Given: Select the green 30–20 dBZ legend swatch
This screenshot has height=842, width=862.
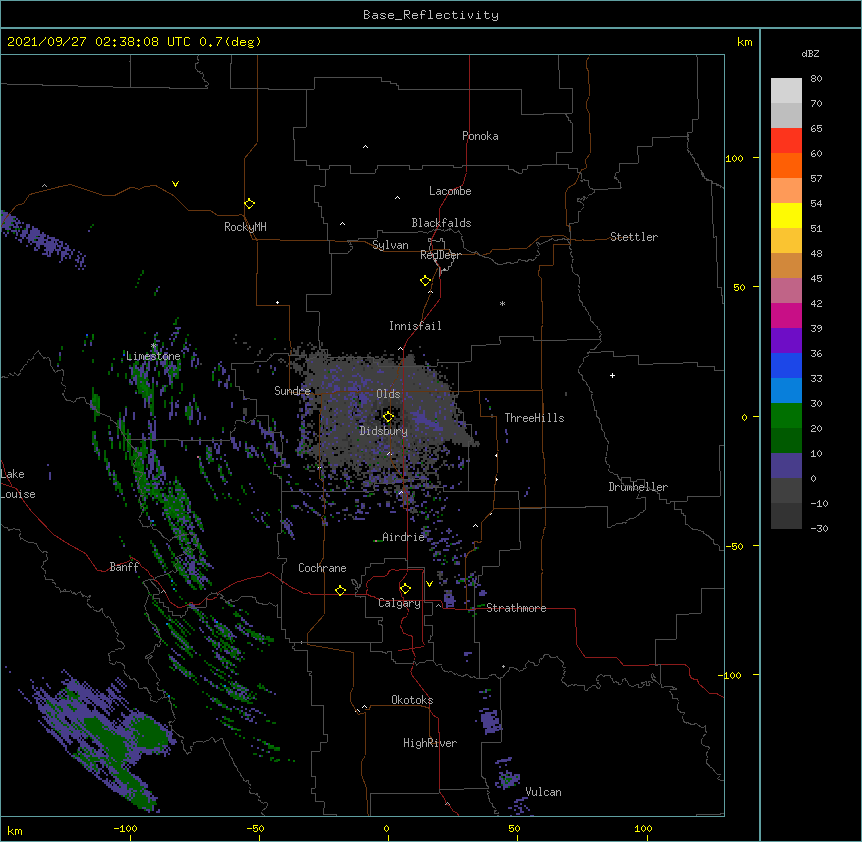Looking at the screenshot, I should tap(786, 416).
